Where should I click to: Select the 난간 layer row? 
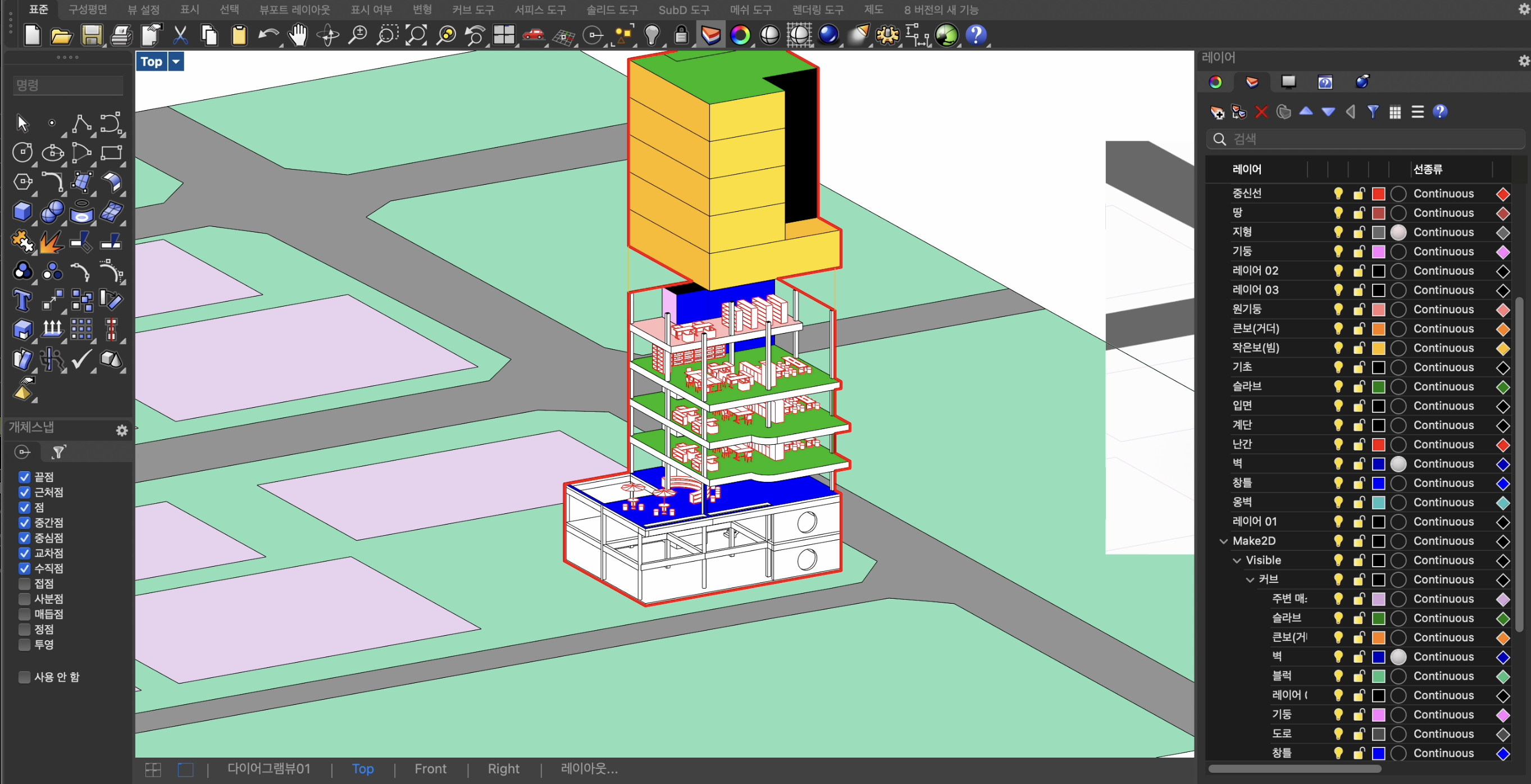[1359, 445]
